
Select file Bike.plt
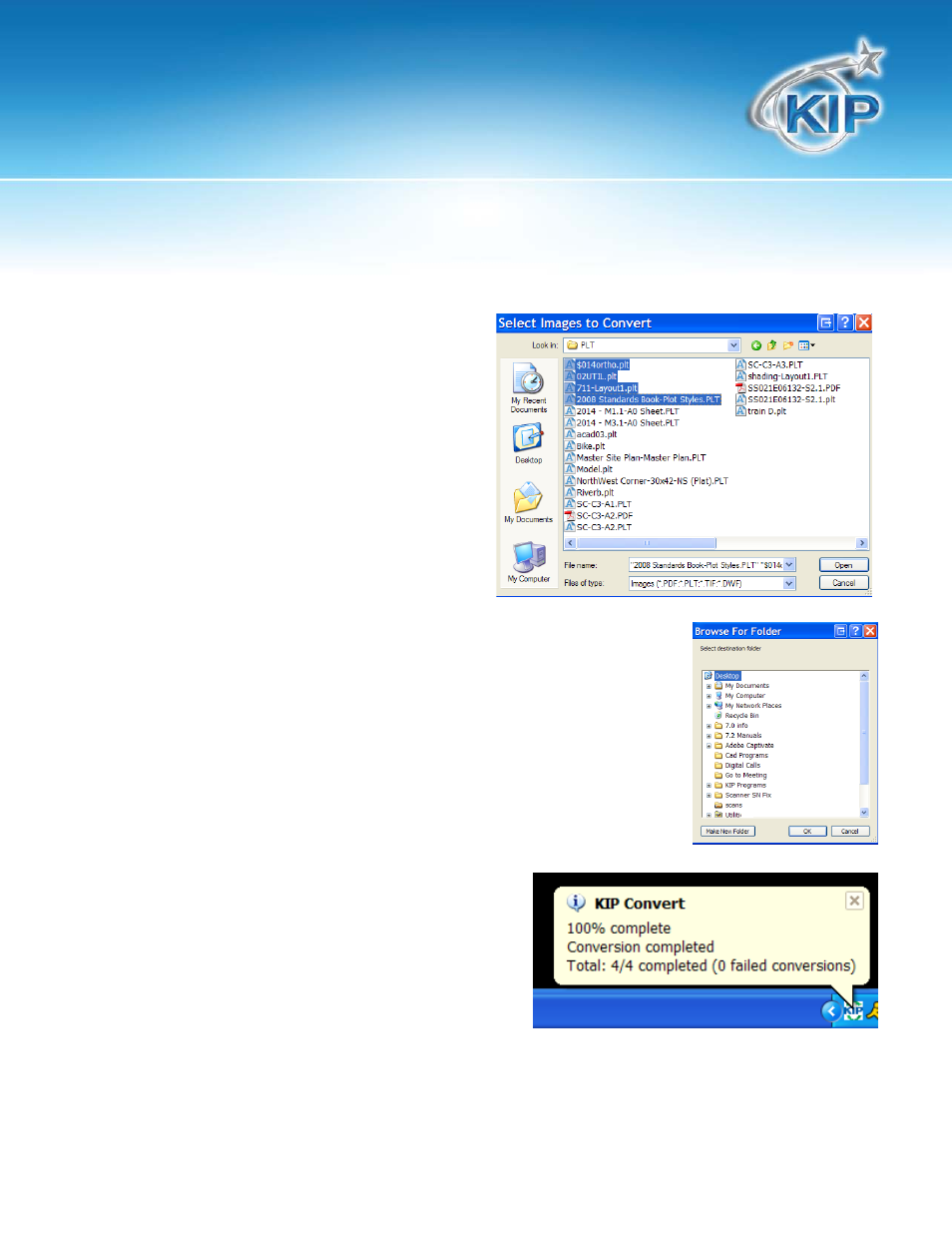click(590, 446)
